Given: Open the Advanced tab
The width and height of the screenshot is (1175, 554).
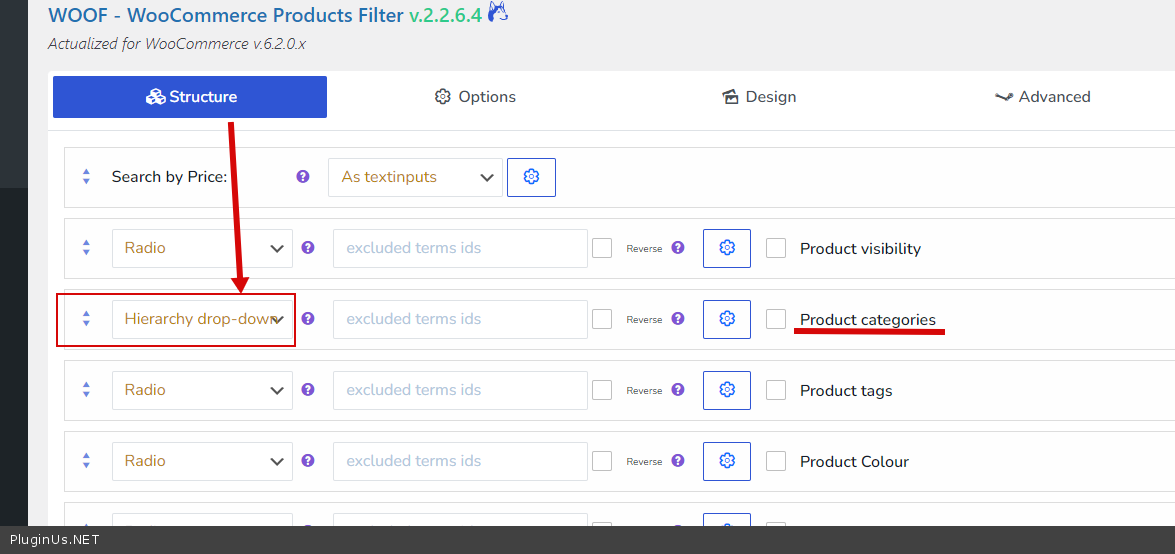Looking at the screenshot, I should 1042,97.
